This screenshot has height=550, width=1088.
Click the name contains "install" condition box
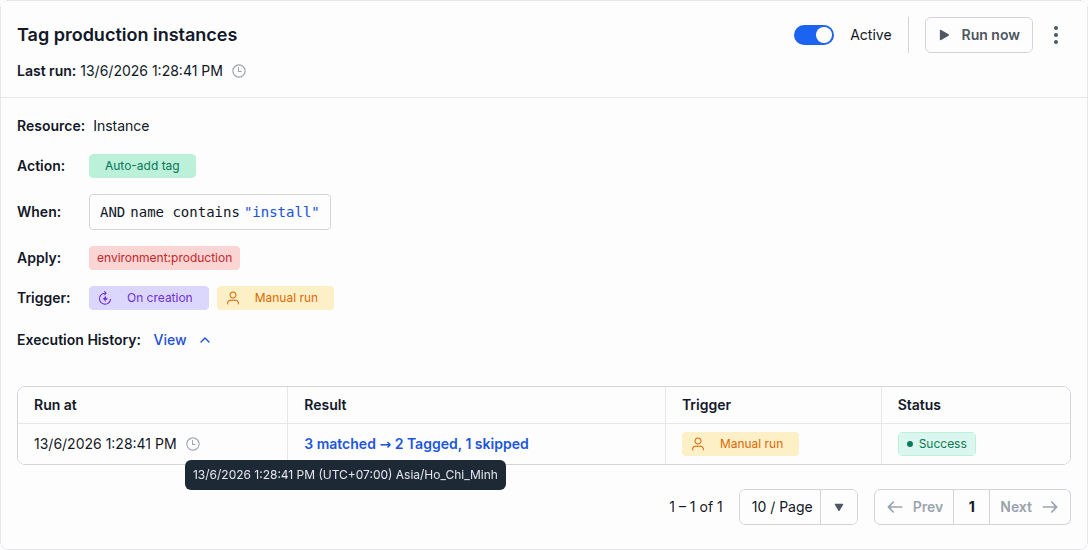210,212
